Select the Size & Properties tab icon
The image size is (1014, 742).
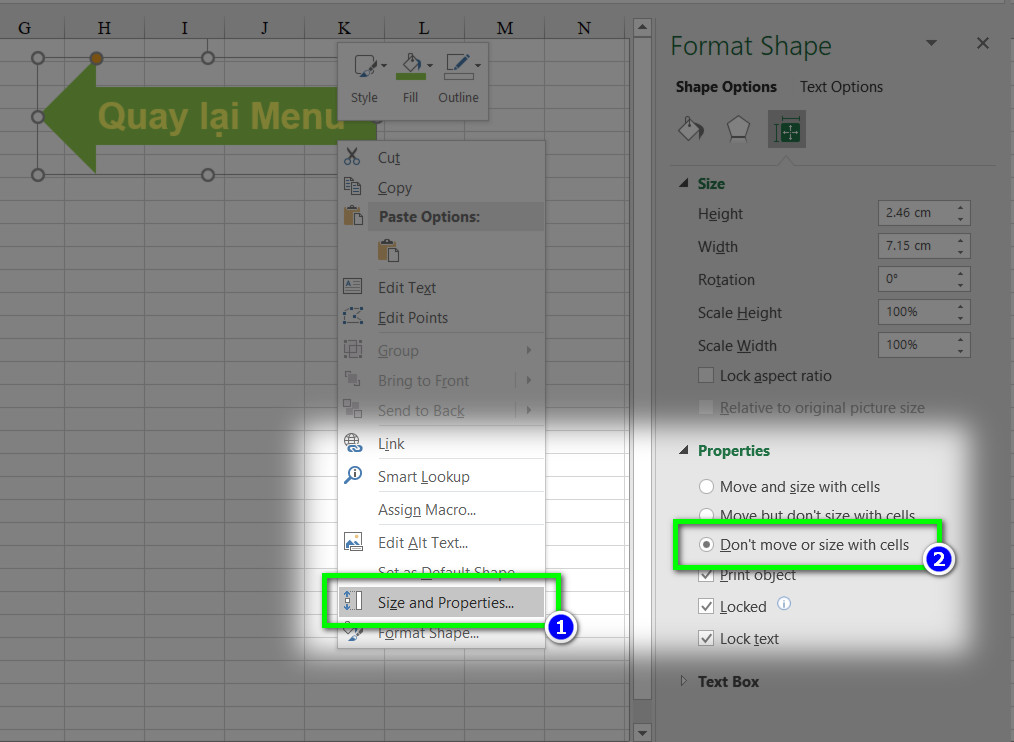tap(787, 129)
